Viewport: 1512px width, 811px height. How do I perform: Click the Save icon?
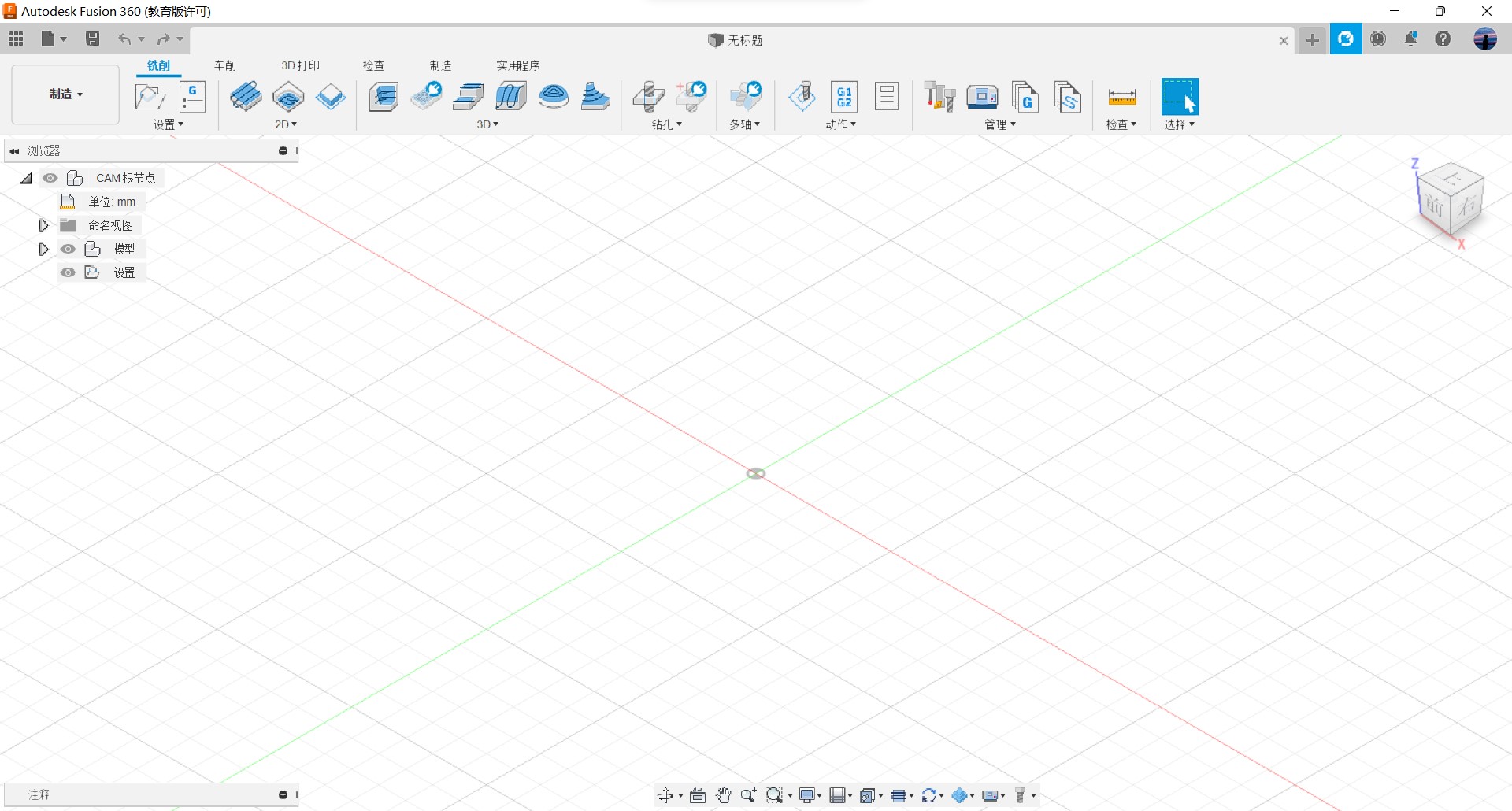[x=92, y=39]
